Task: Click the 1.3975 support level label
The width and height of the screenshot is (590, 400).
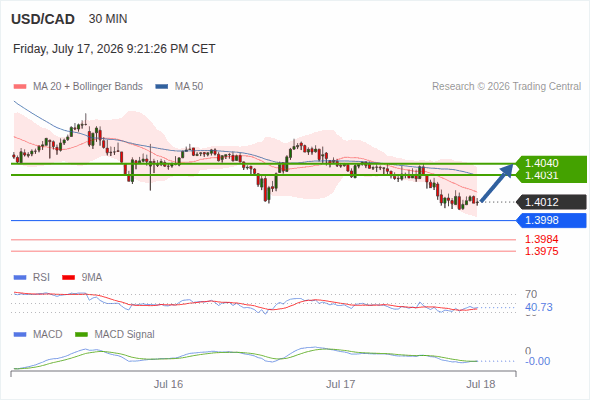Action: pyautogui.click(x=541, y=251)
